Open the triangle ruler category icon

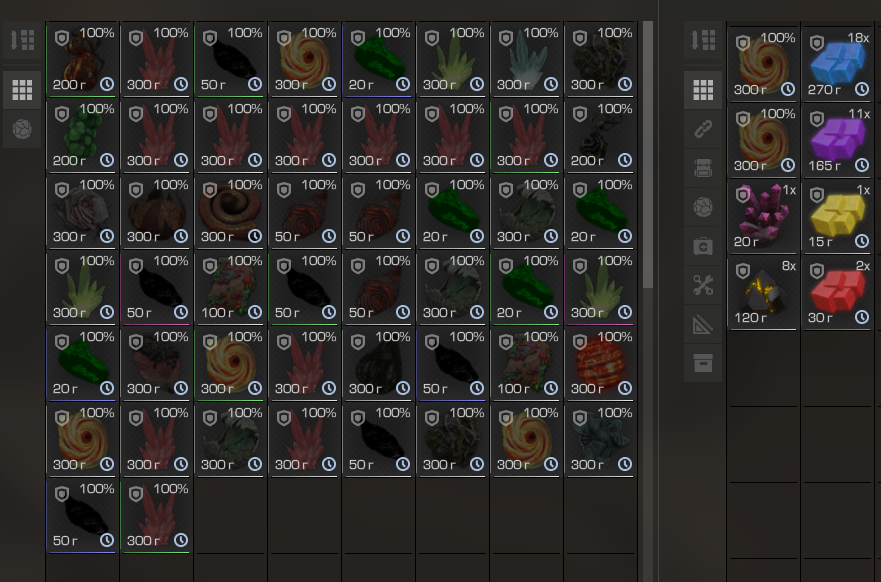[x=703, y=324]
